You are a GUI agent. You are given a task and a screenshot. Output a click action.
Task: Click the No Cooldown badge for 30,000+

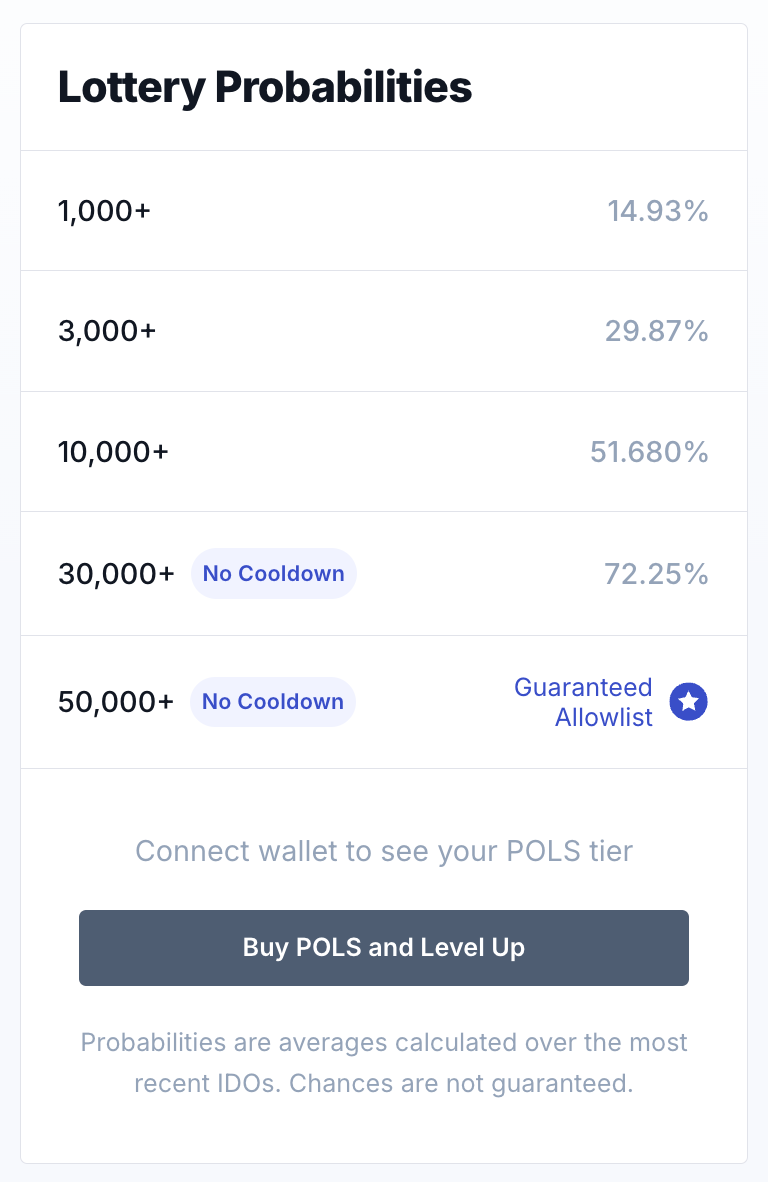pos(273,574)
